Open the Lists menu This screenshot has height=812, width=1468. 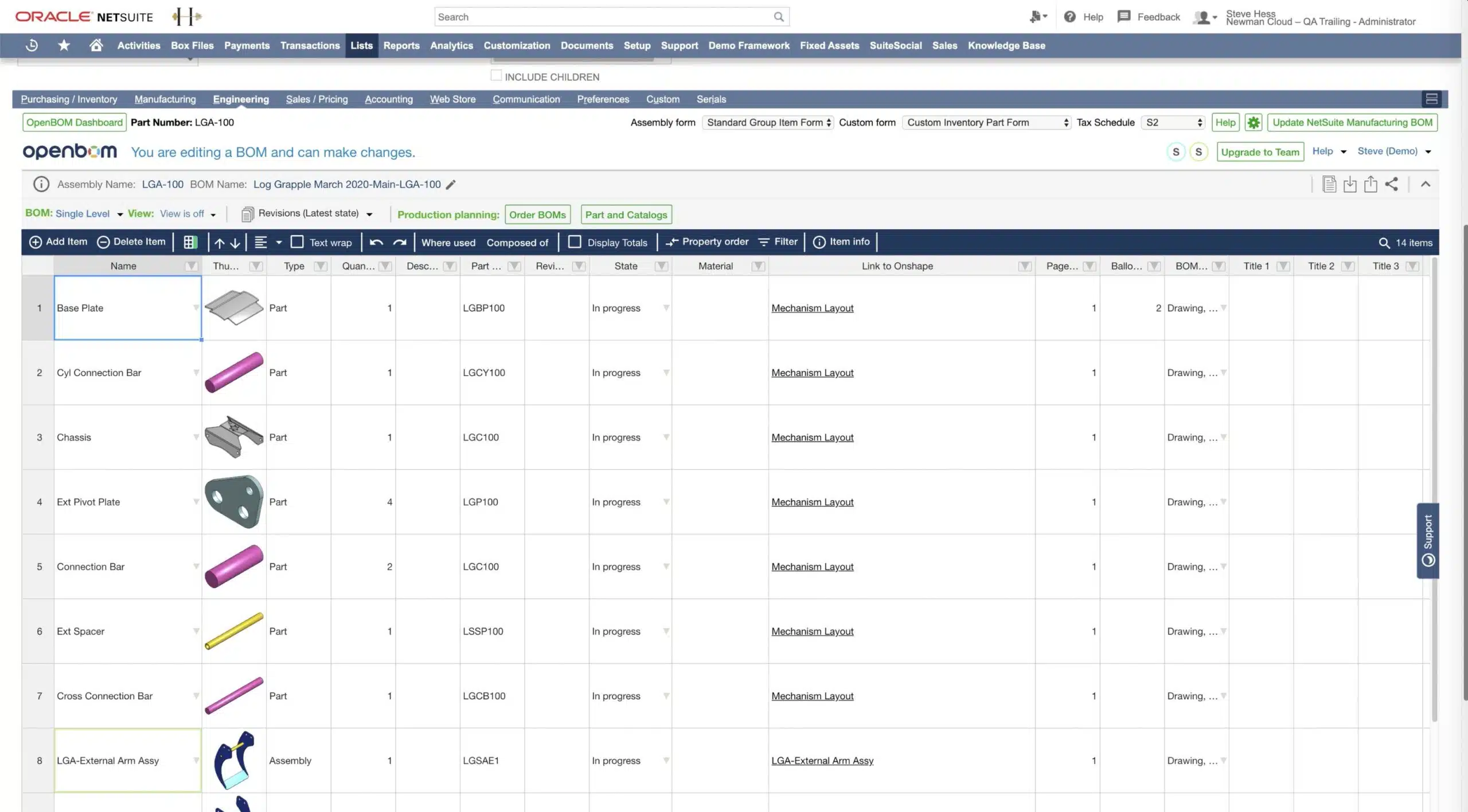tap(362, 45)
